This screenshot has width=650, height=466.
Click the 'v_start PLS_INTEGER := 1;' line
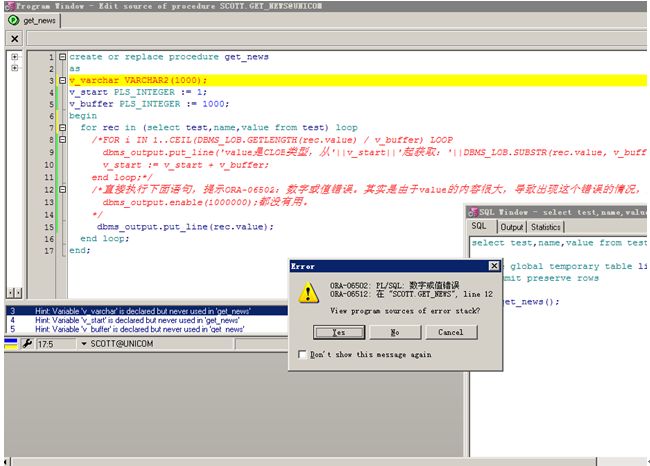pos(138,92)
